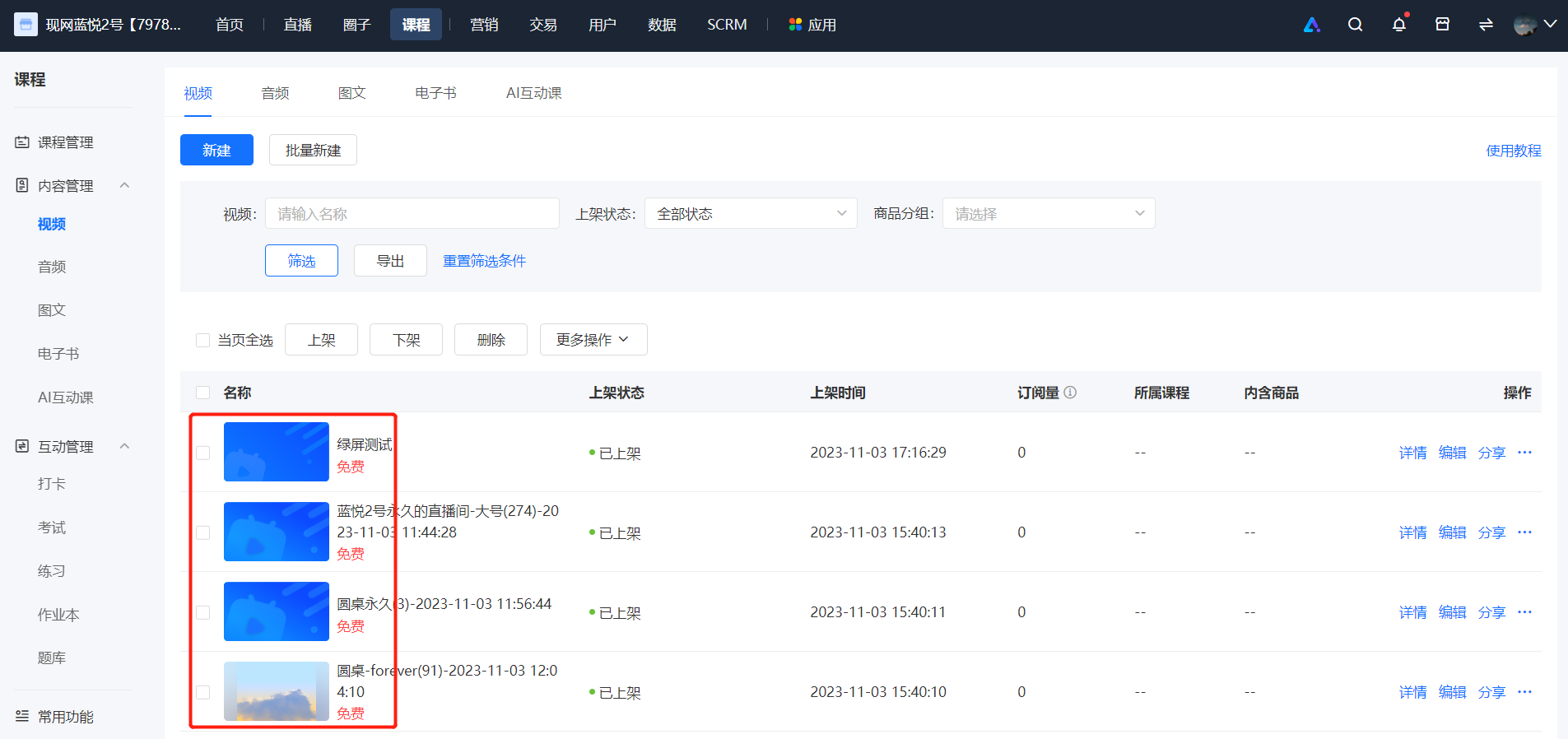The height and width of the screenshot is (739, 1568).
Task: Open 详情 for 绿屏测试
Action: coord(1413,453)
